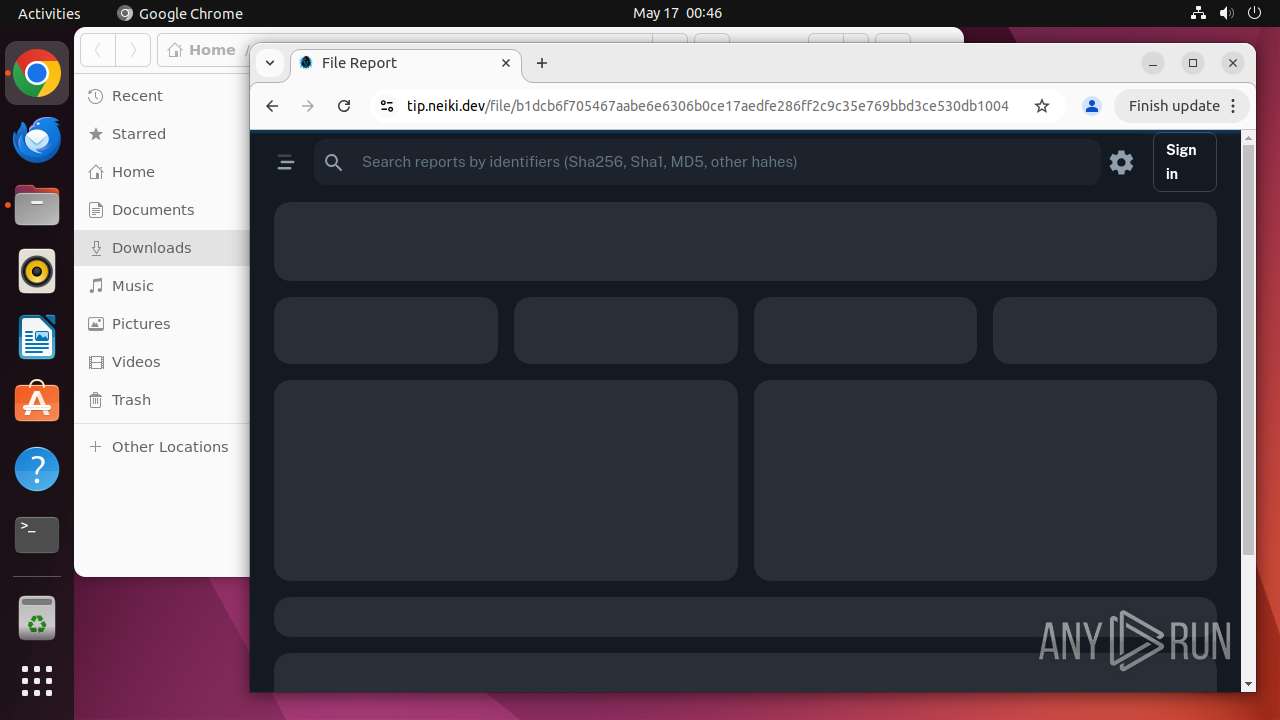Focus the 'Search reports by identifiers' field

(707, 162)
